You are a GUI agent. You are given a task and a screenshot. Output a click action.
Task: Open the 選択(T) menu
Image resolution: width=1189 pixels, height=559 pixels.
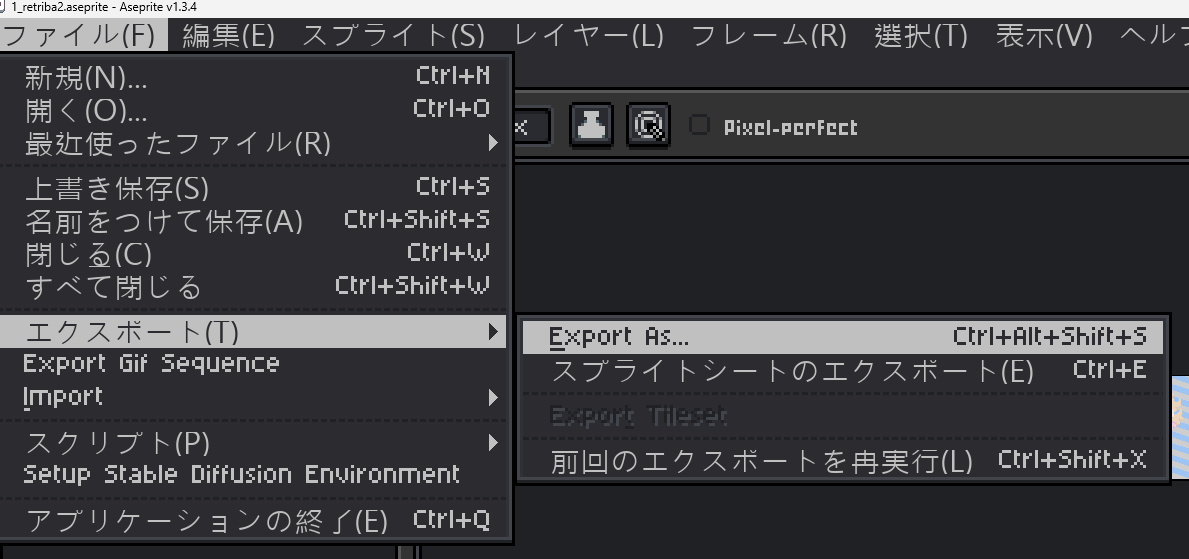(920, 35)
